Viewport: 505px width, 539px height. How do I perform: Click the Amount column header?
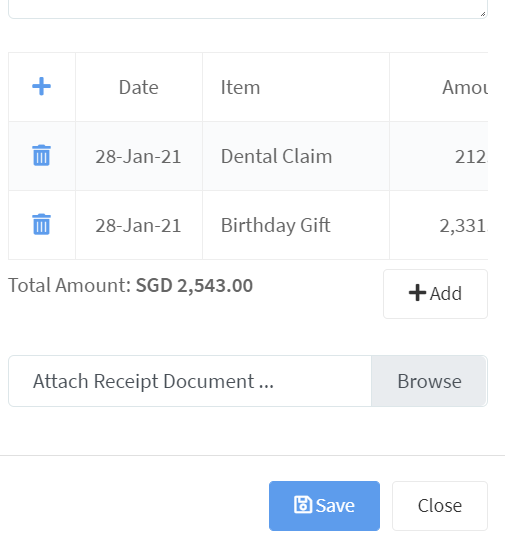(x=439, y=87)
